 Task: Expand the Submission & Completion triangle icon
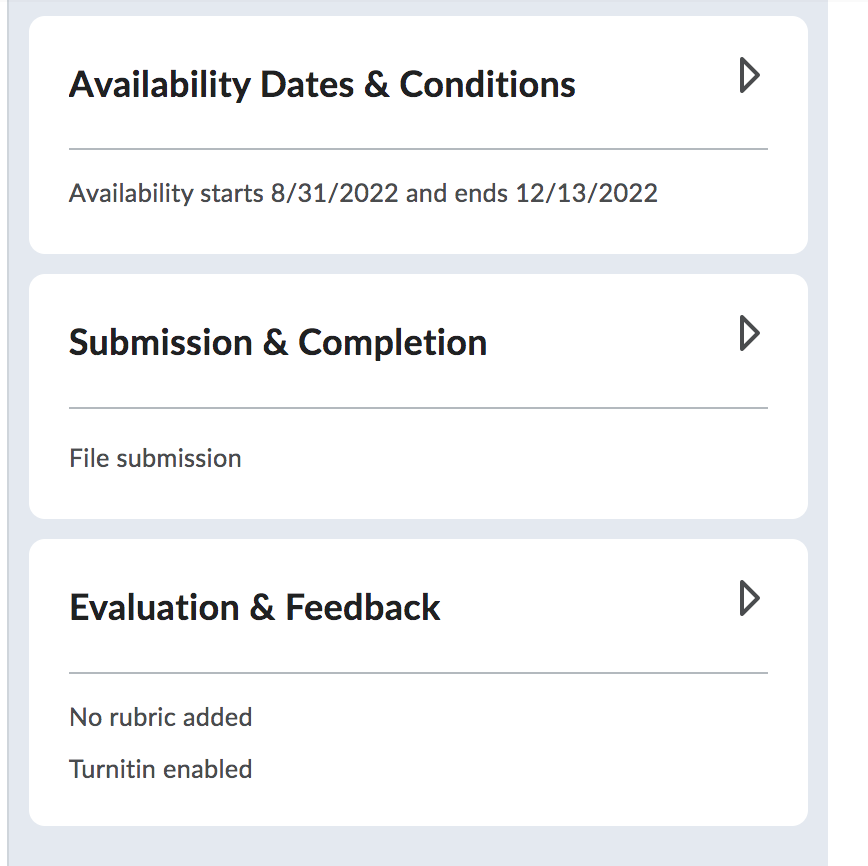(x=749, y=334)
